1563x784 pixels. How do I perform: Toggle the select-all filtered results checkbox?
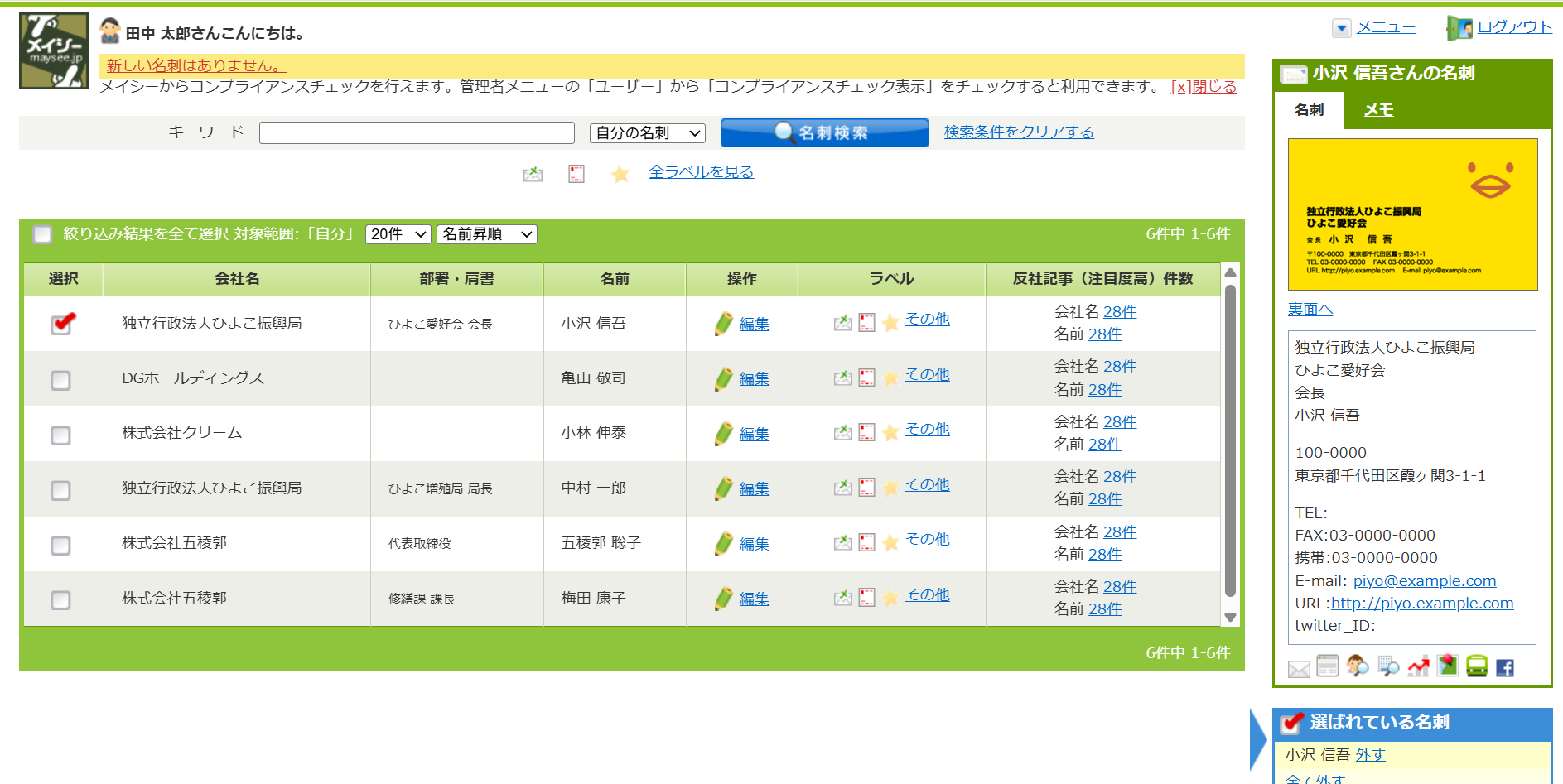(x=42, y=234)
